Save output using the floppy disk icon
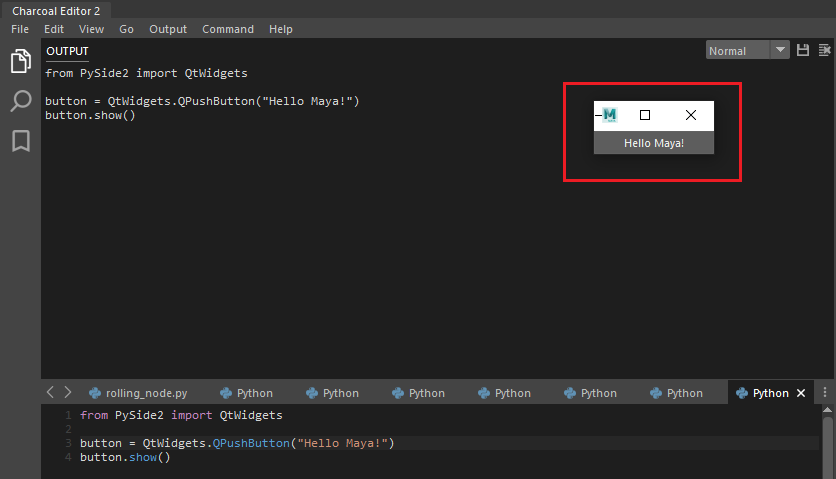Viewport: 836px width, 479px height. (x=802, y=50)
